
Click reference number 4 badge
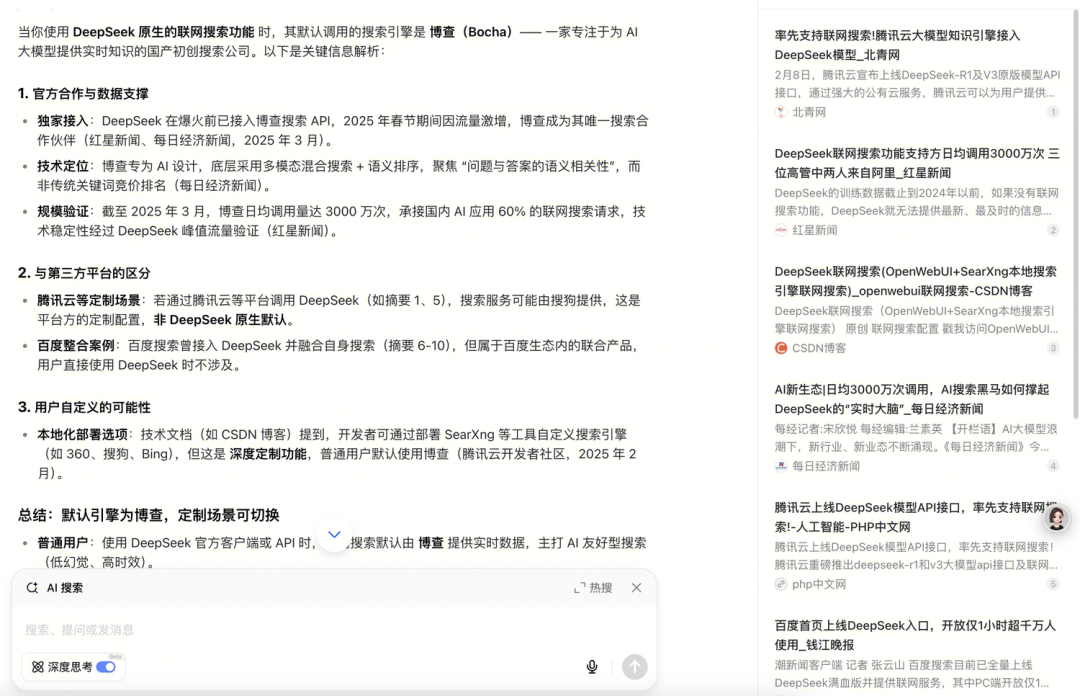click(x=1053, y=466)
